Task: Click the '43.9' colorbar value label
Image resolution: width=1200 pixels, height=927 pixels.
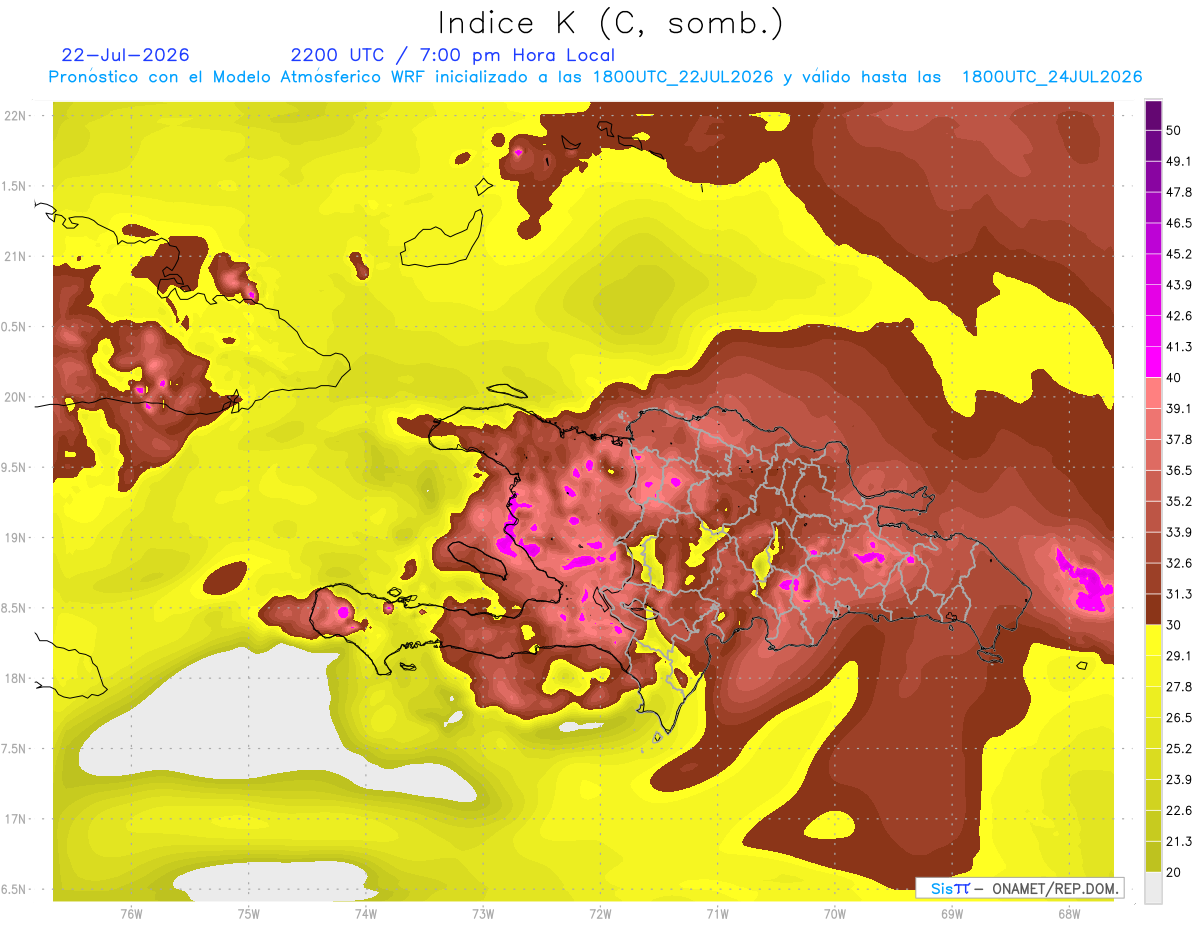Action: [x=1178, y=285]
